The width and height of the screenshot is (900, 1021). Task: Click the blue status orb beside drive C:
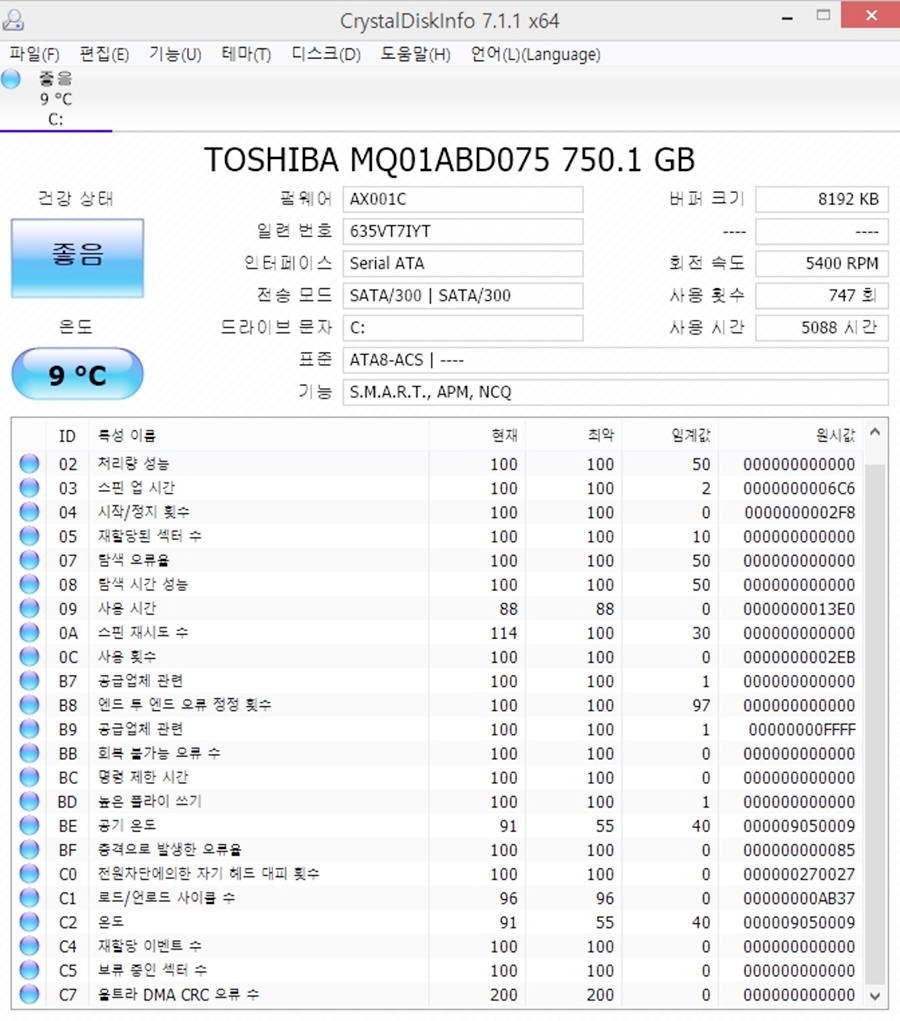(11, 80)
